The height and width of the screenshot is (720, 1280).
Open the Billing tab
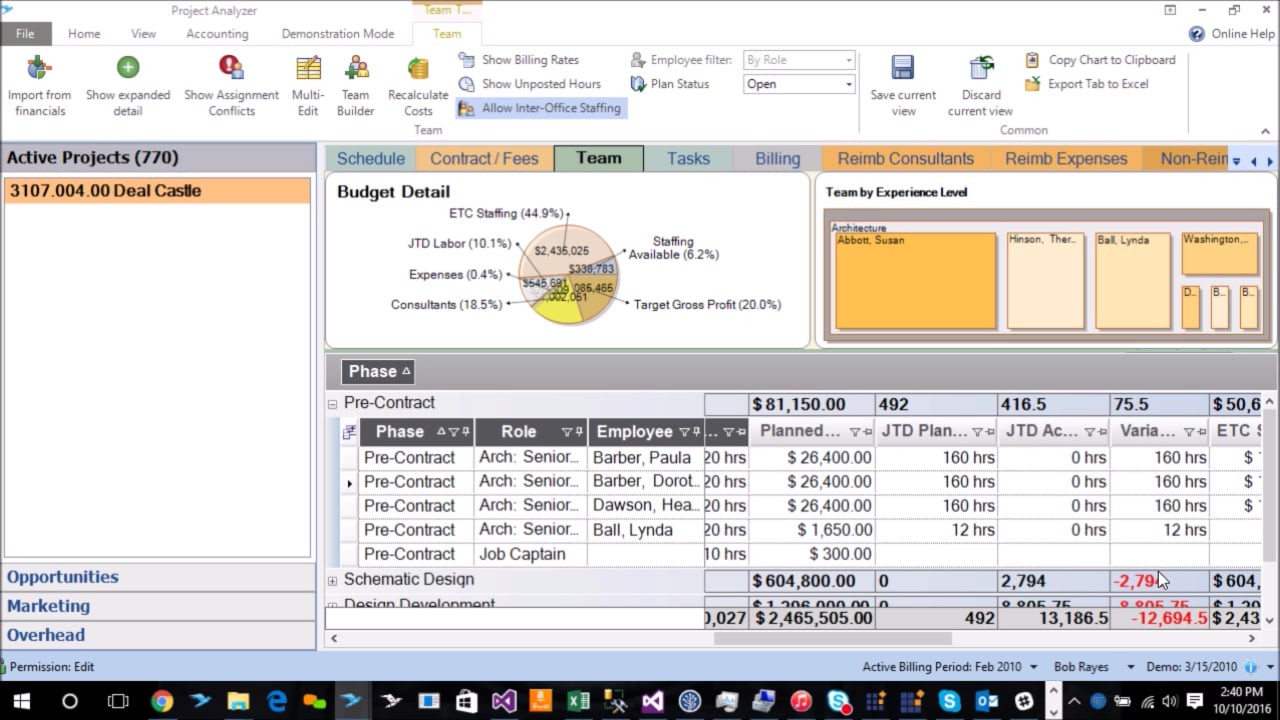pyautogui.click(x=777, y=159)
